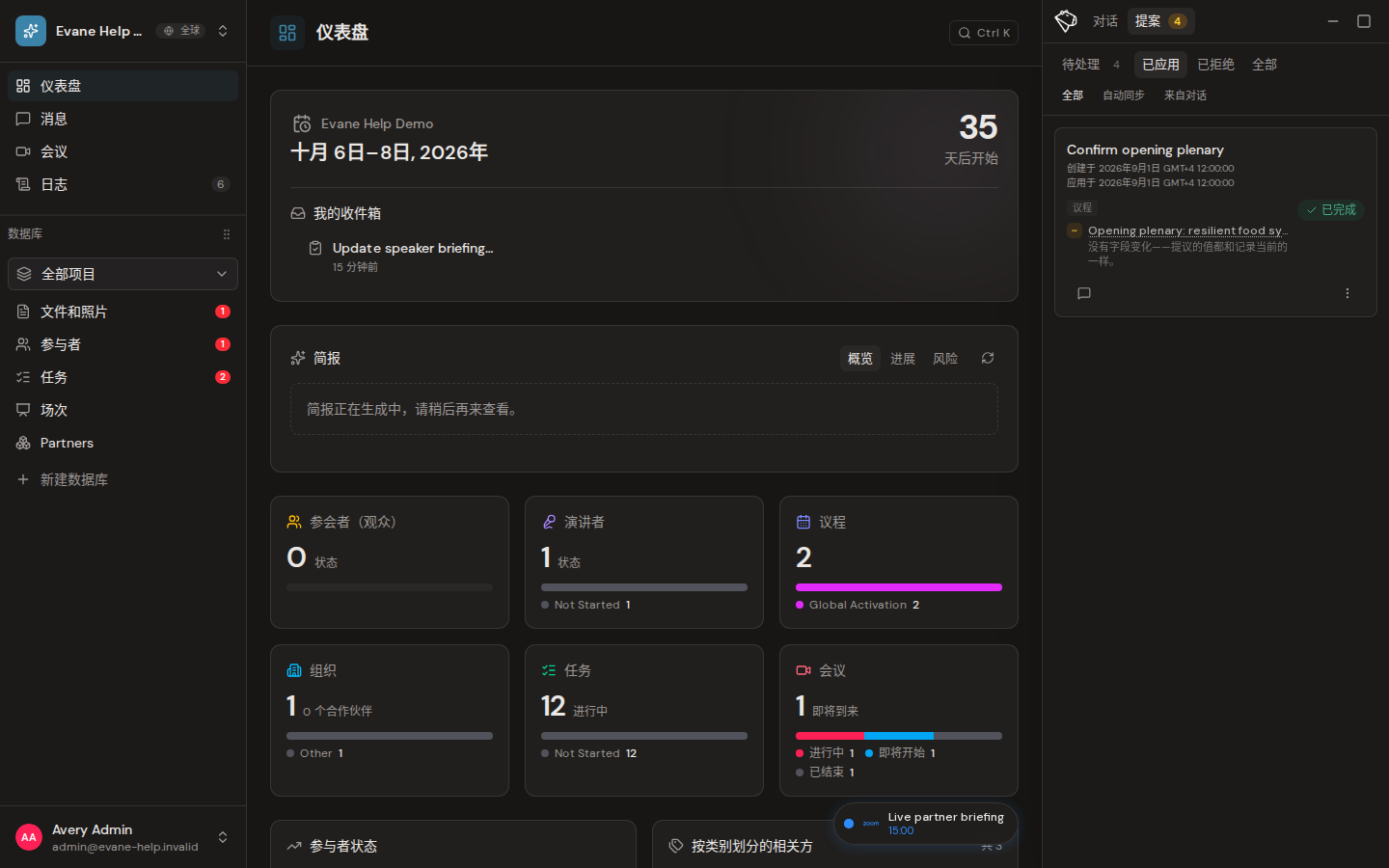
Task: Open the 日志 logs page
Action: 123,184
